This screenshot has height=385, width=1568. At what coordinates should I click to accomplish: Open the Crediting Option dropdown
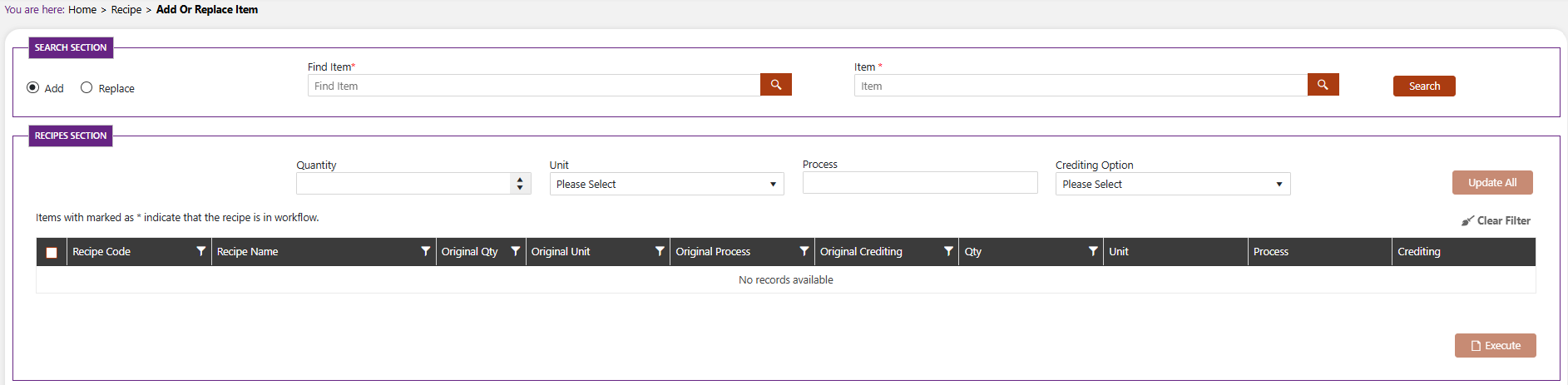coord(1172,184)
